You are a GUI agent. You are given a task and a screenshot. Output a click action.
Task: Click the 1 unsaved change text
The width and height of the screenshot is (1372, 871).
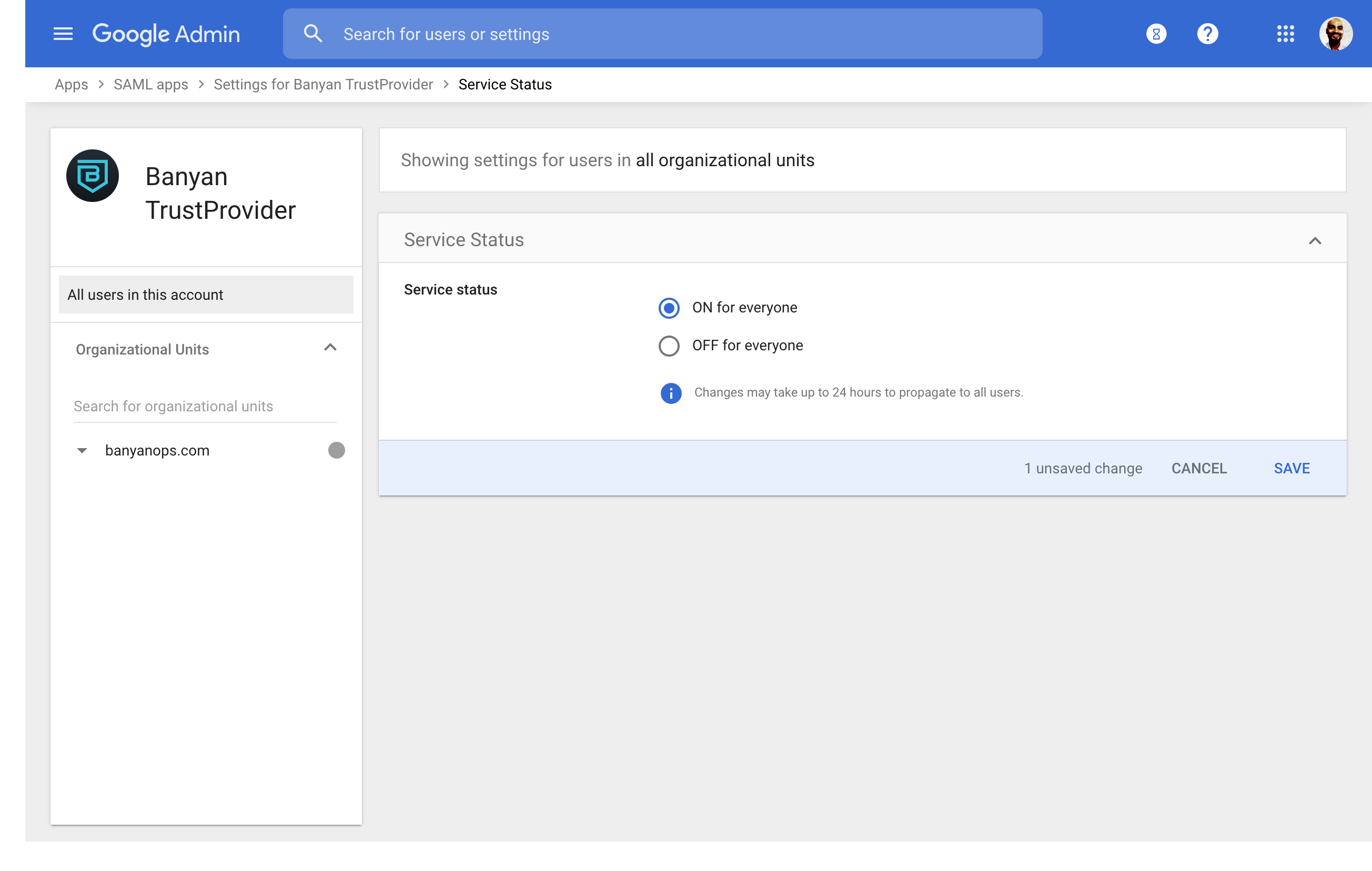click(1083, 468)
